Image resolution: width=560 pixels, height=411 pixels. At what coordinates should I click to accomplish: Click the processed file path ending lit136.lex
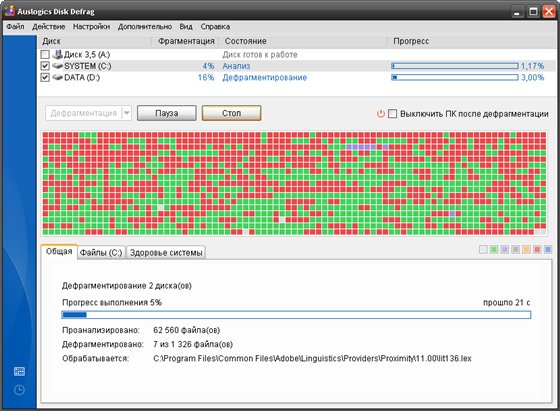[x=312, y=359]
